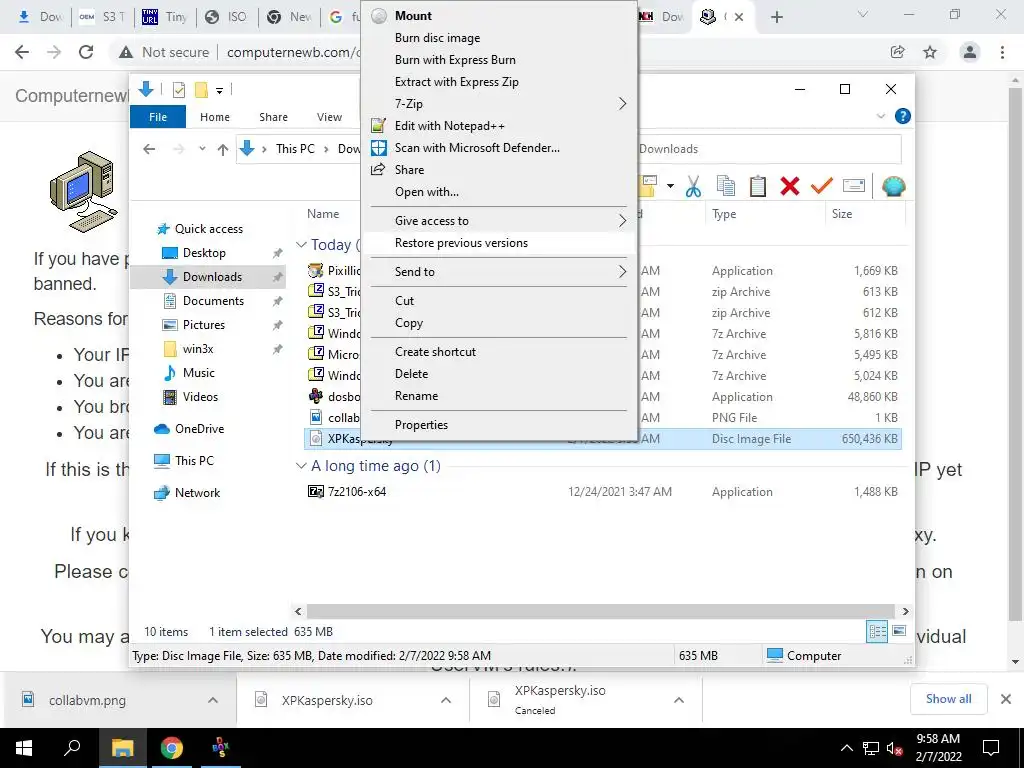1024x768 pixels.
Task: Click the Copy documents toolbar icon
Action: tap(726, 187)
